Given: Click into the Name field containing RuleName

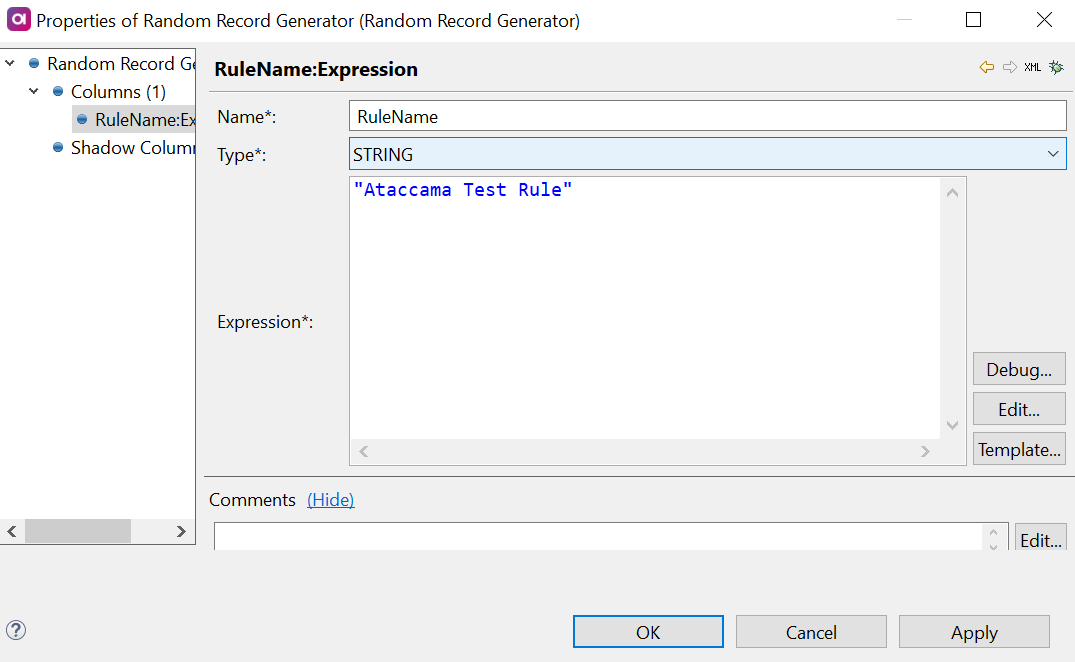Looking at the screenshot, I should pyautogui.click(x=707, y=116).
